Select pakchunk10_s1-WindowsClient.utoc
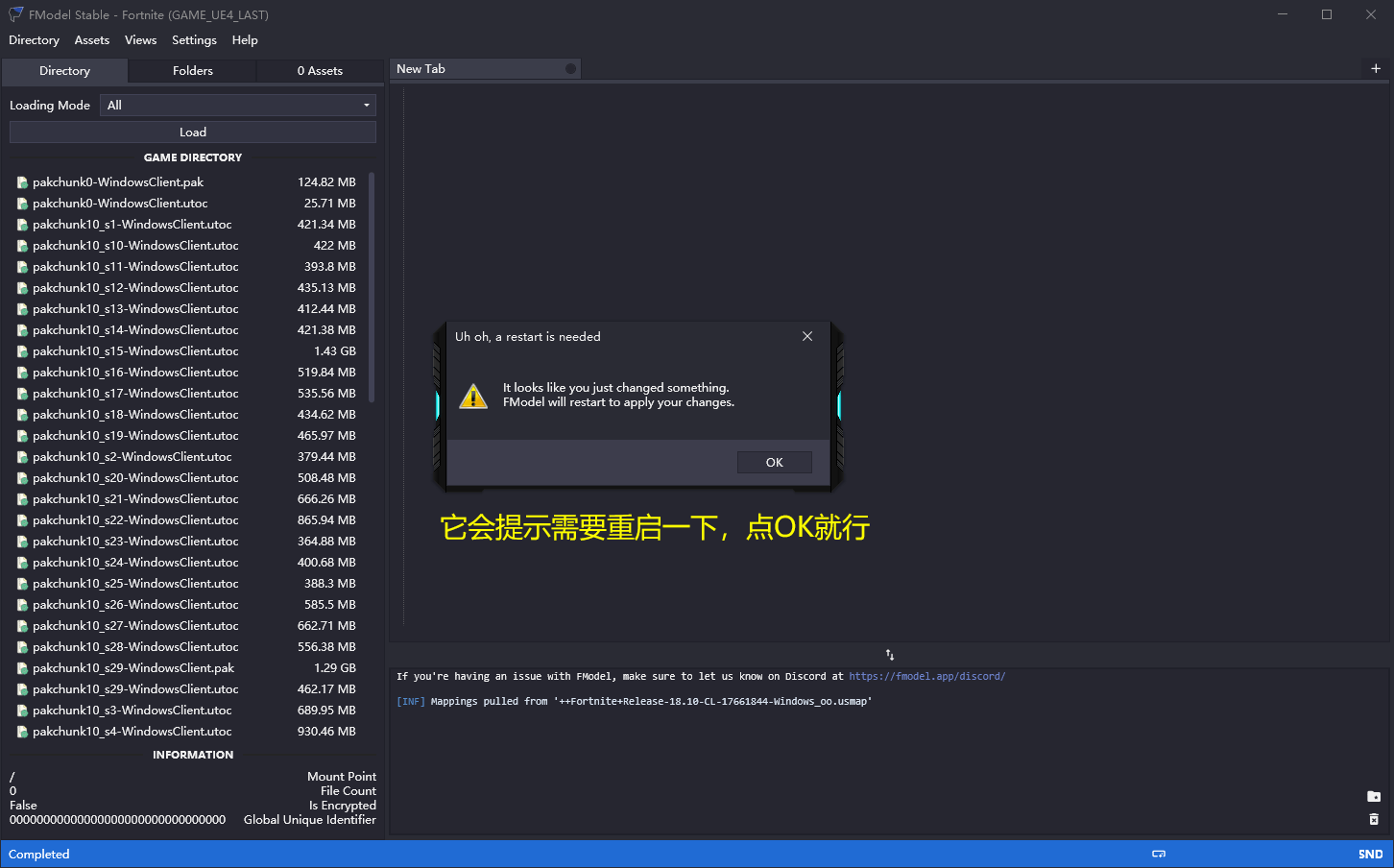This screenshot has height=868, width=1394. (x=186, y=225)
